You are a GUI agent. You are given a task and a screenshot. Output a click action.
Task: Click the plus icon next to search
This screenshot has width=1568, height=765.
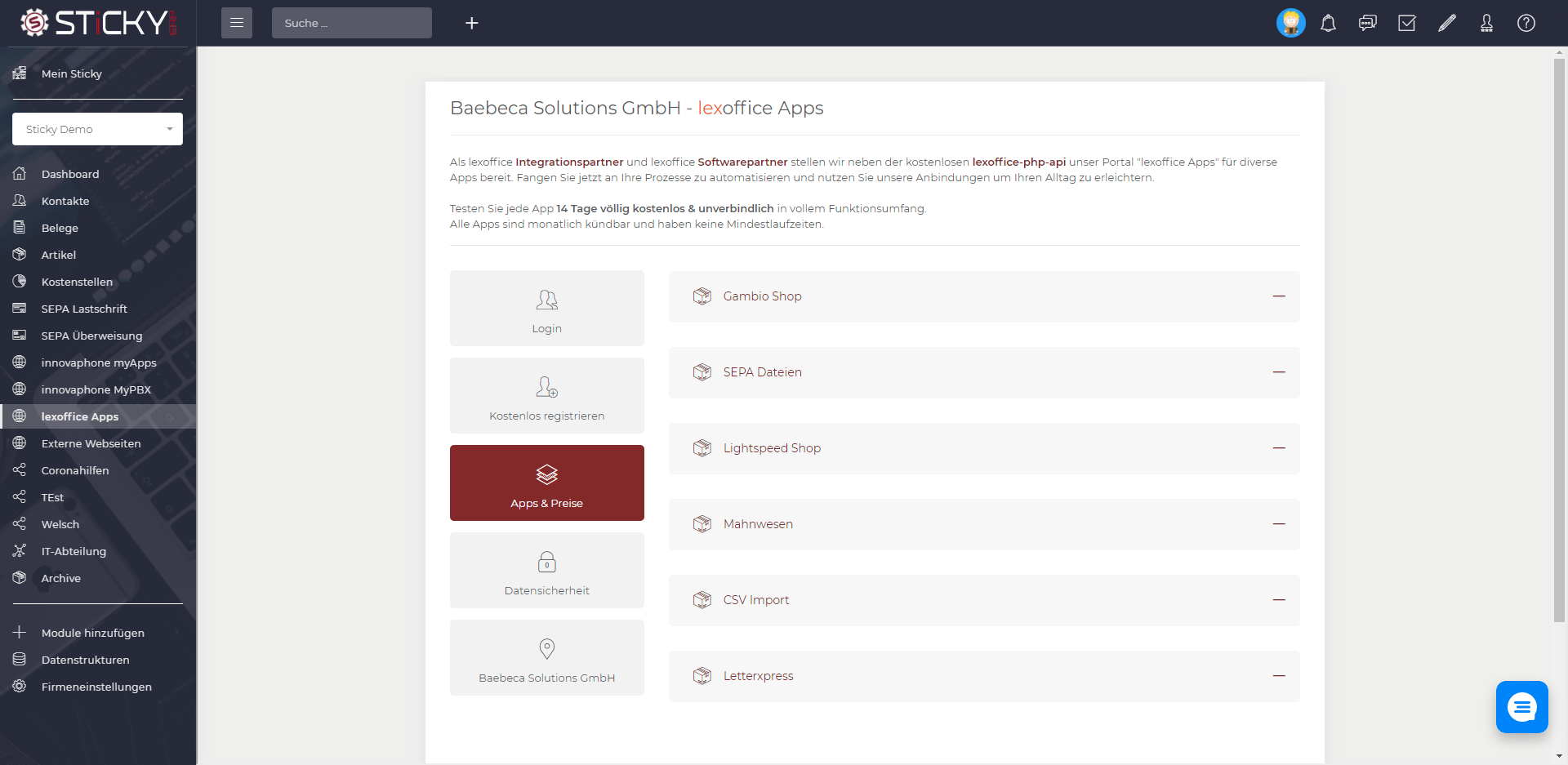471,23
